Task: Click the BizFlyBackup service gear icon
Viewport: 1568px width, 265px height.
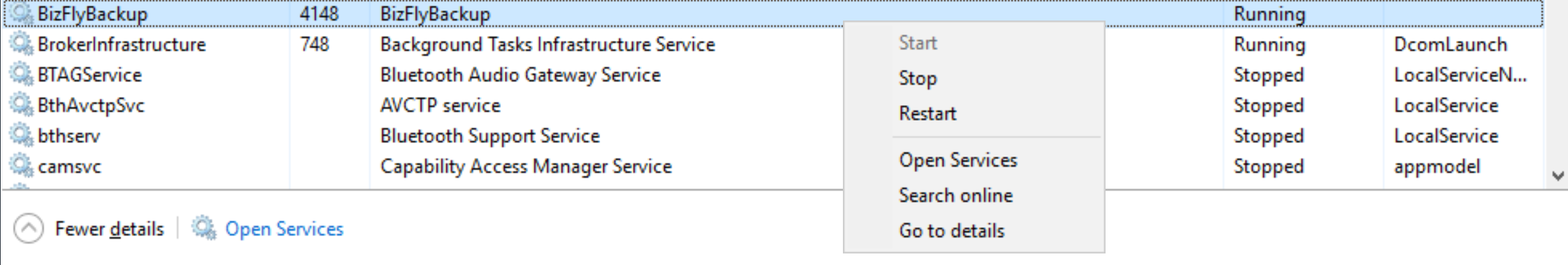Action: (21, 13)
